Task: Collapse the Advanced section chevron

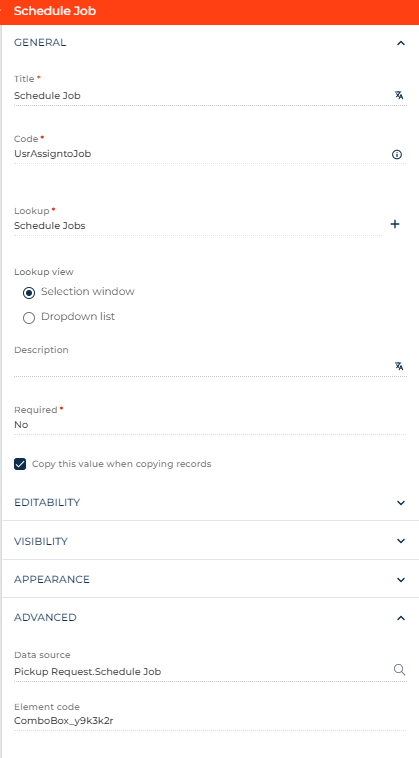Action: (401, 618)
